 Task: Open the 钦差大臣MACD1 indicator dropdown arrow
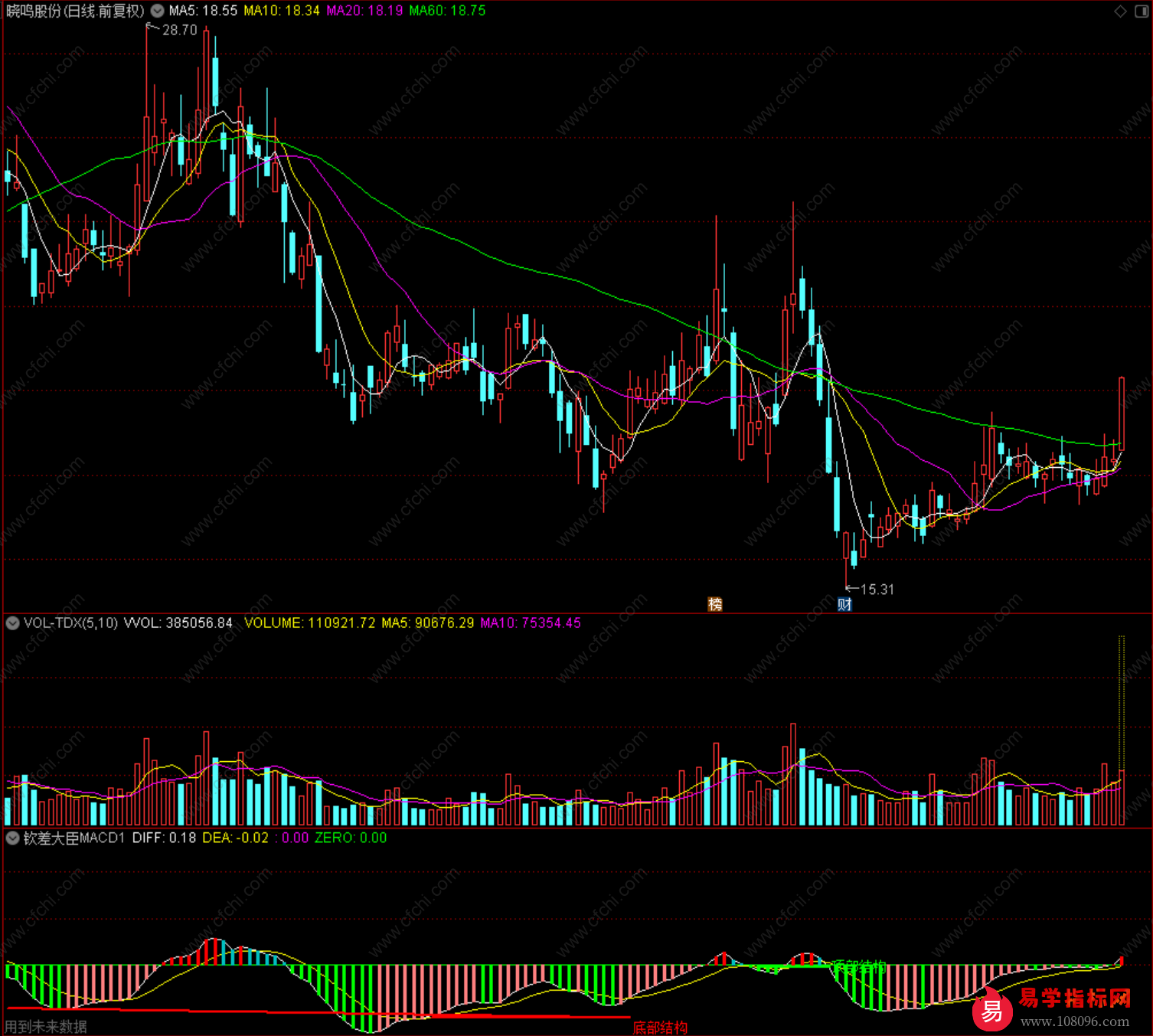tap(12, 838)
